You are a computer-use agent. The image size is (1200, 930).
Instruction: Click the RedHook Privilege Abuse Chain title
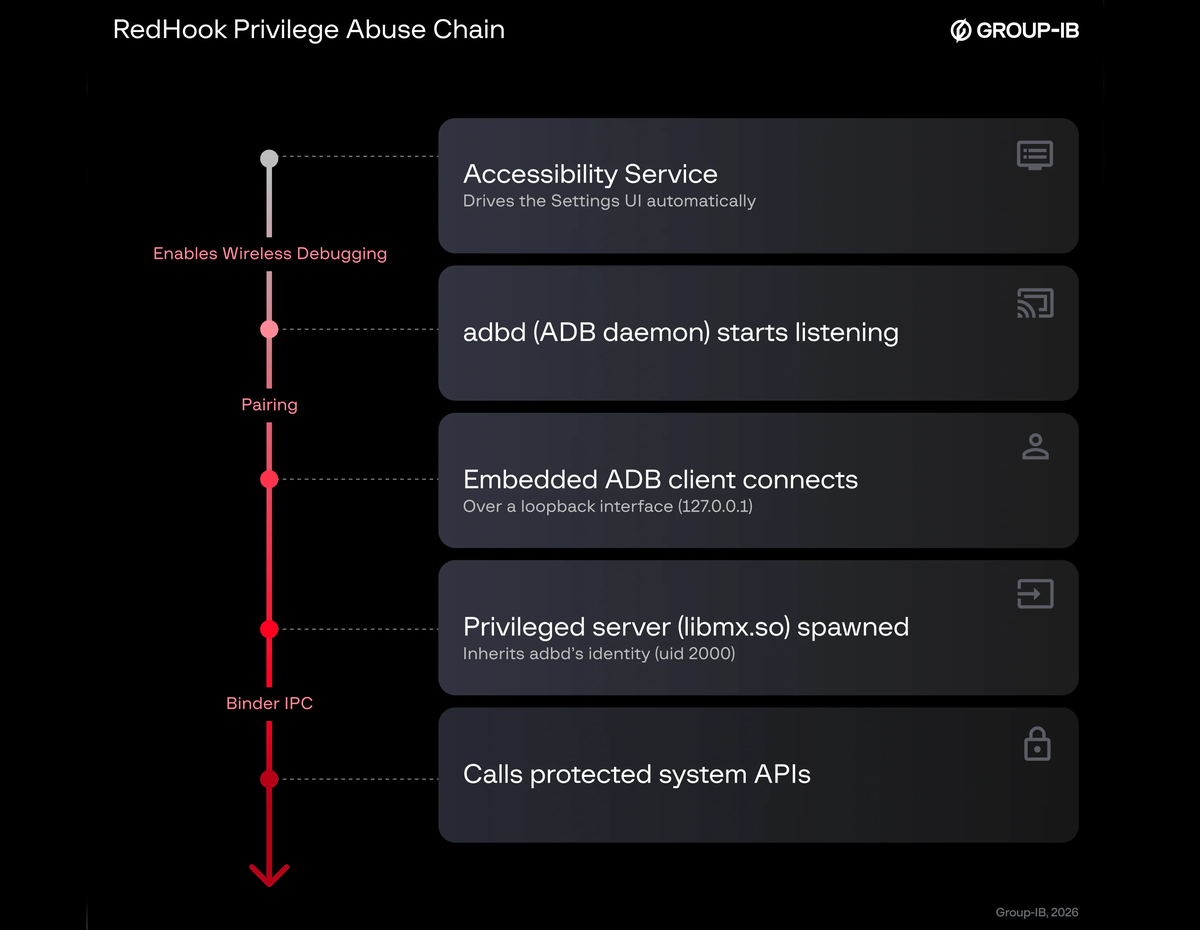click(309, 30)
